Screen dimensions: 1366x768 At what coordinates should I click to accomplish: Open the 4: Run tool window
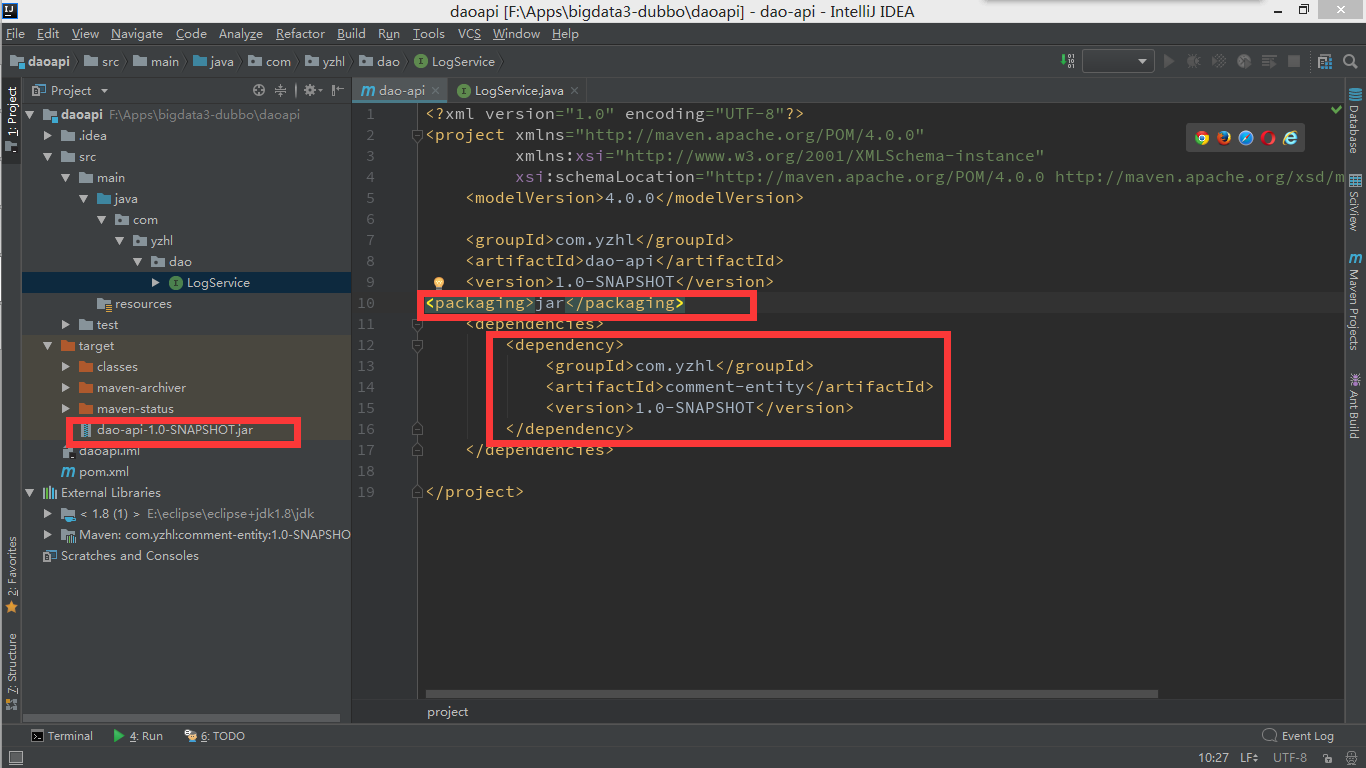coord(138,736)
